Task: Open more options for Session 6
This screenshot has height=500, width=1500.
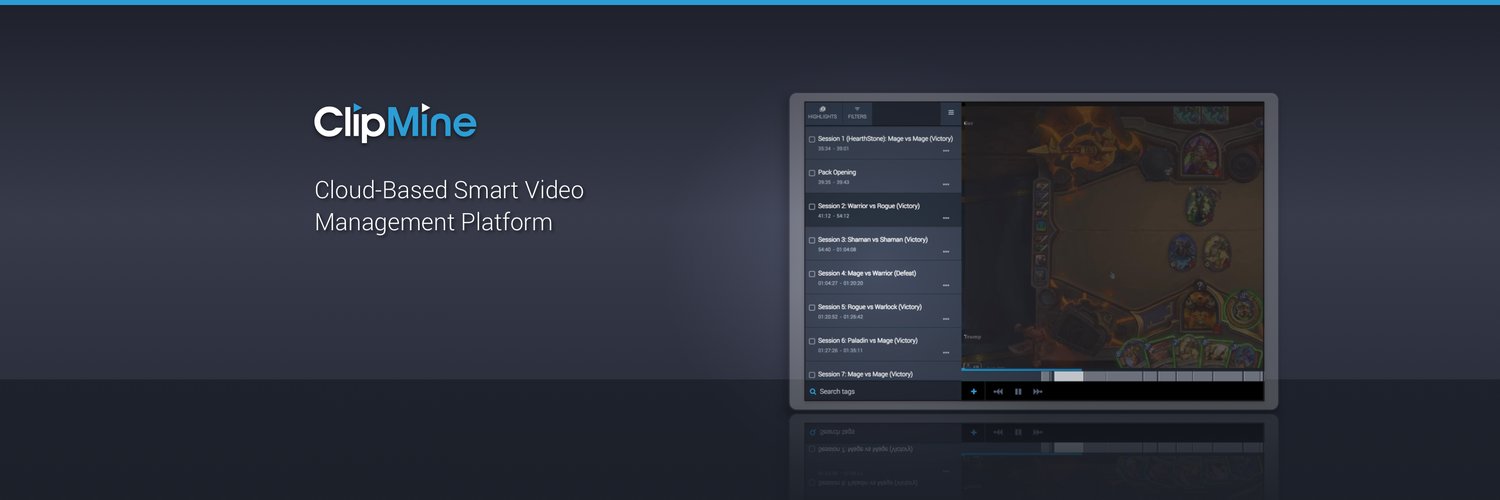Action: tap(946, 353)
